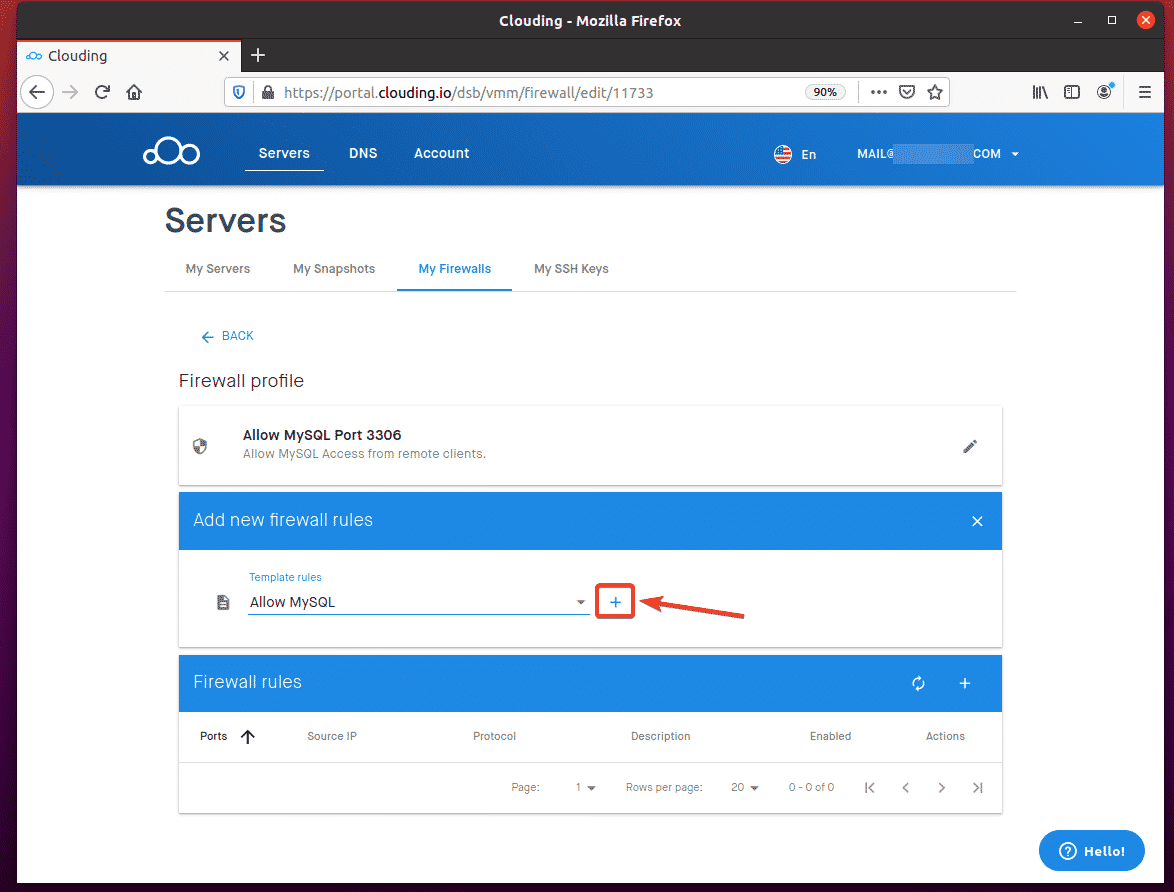Refresh the Firewall rules list

click(918, 683)
